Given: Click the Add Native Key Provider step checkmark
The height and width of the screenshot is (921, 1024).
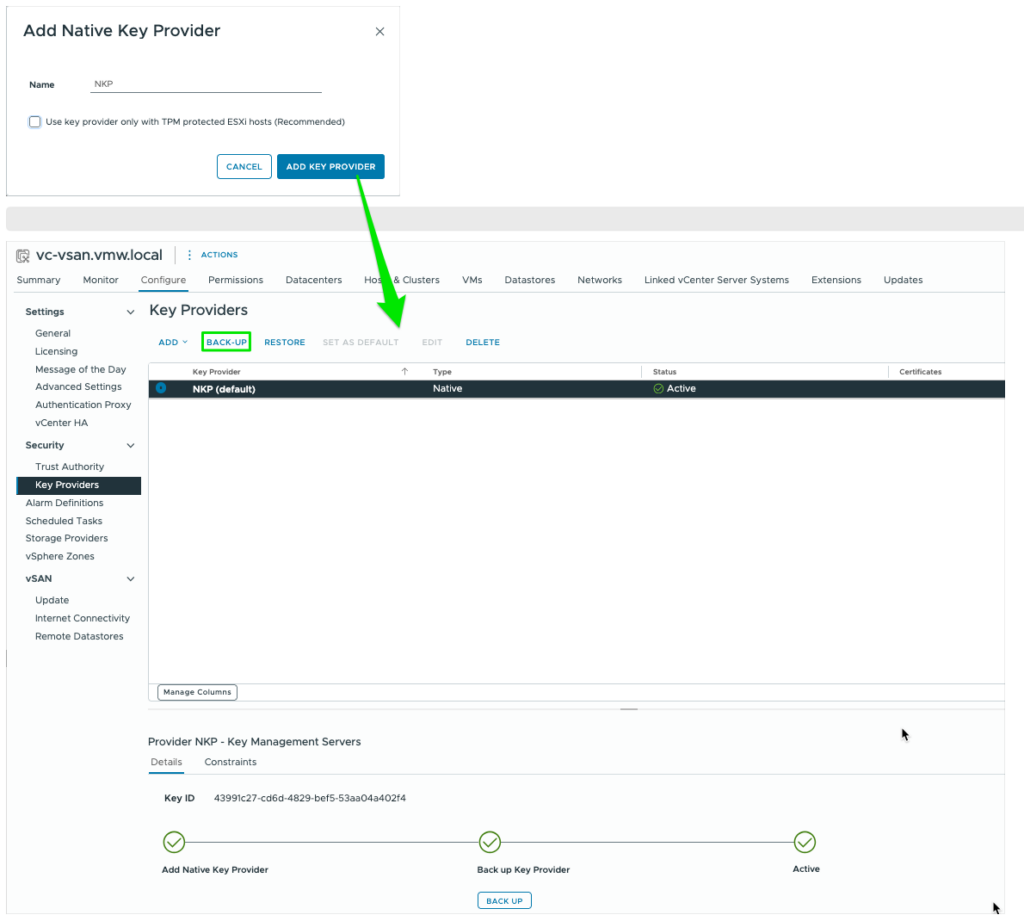Looking at the screenshot, I should pos(174,842).
